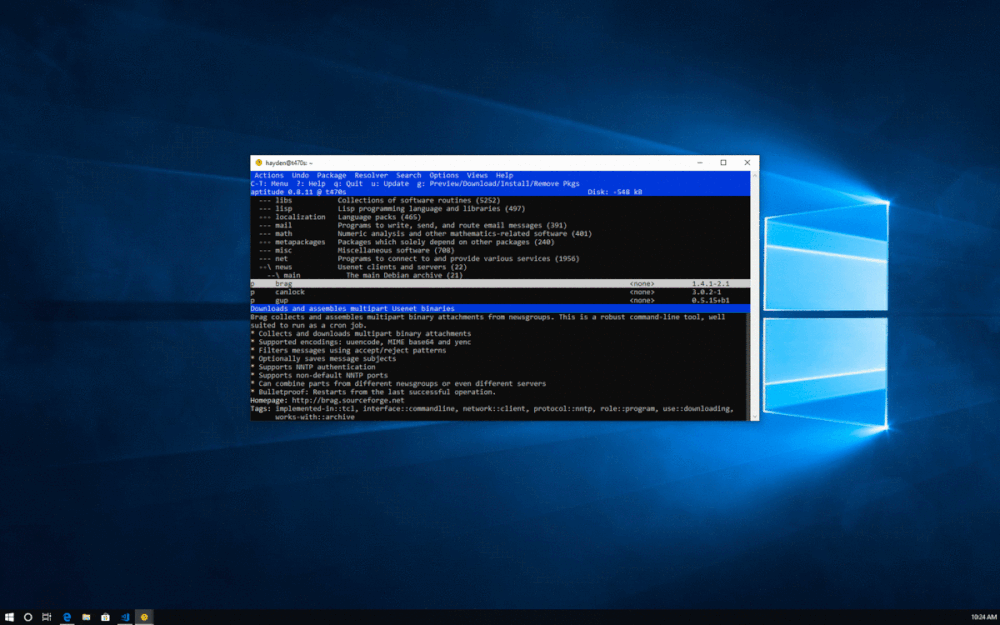
Task: Click the 'q: Quit' shortcut hint
Action: pyautogui.click(x=348, y=184)
